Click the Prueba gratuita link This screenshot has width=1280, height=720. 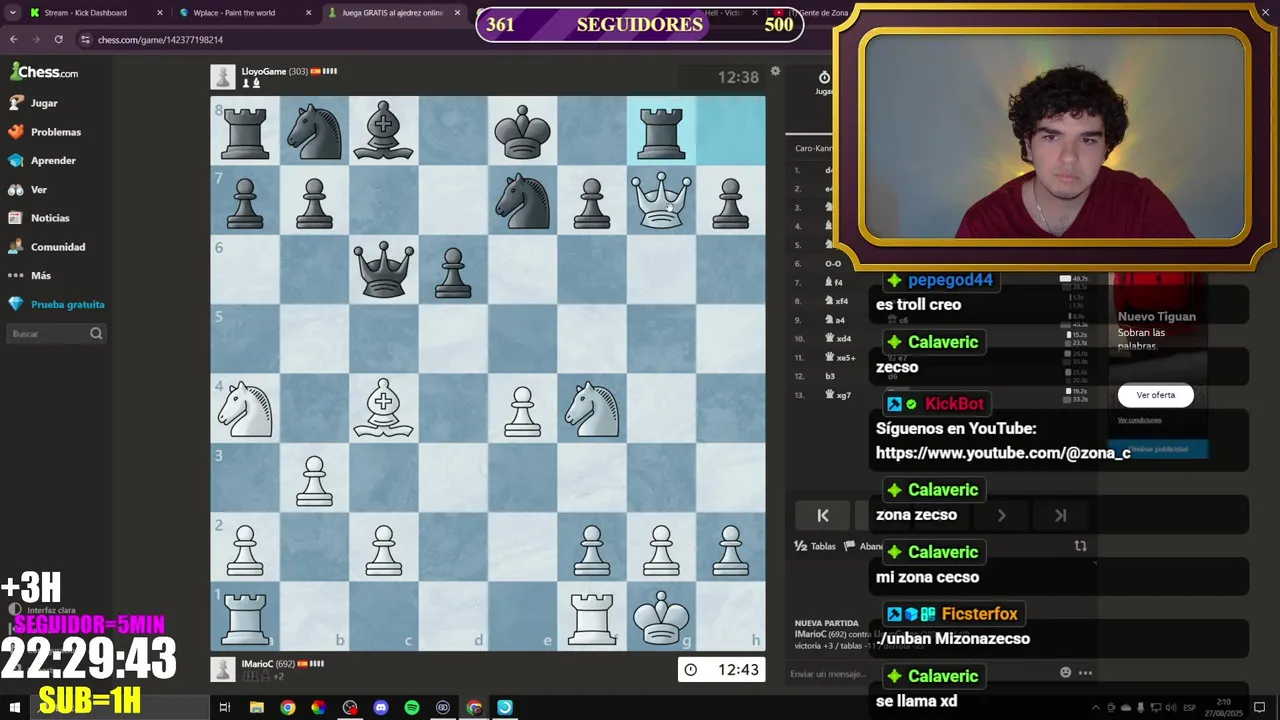56,304
